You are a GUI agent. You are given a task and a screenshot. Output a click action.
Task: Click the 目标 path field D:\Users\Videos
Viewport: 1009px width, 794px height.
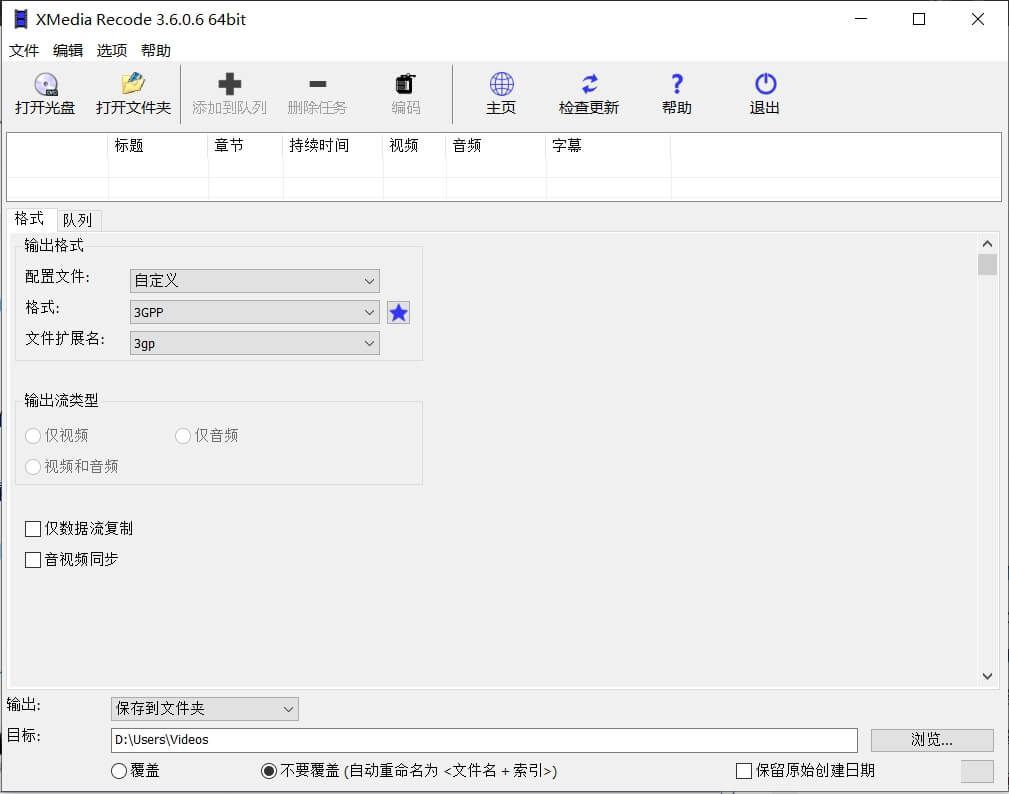484,740
